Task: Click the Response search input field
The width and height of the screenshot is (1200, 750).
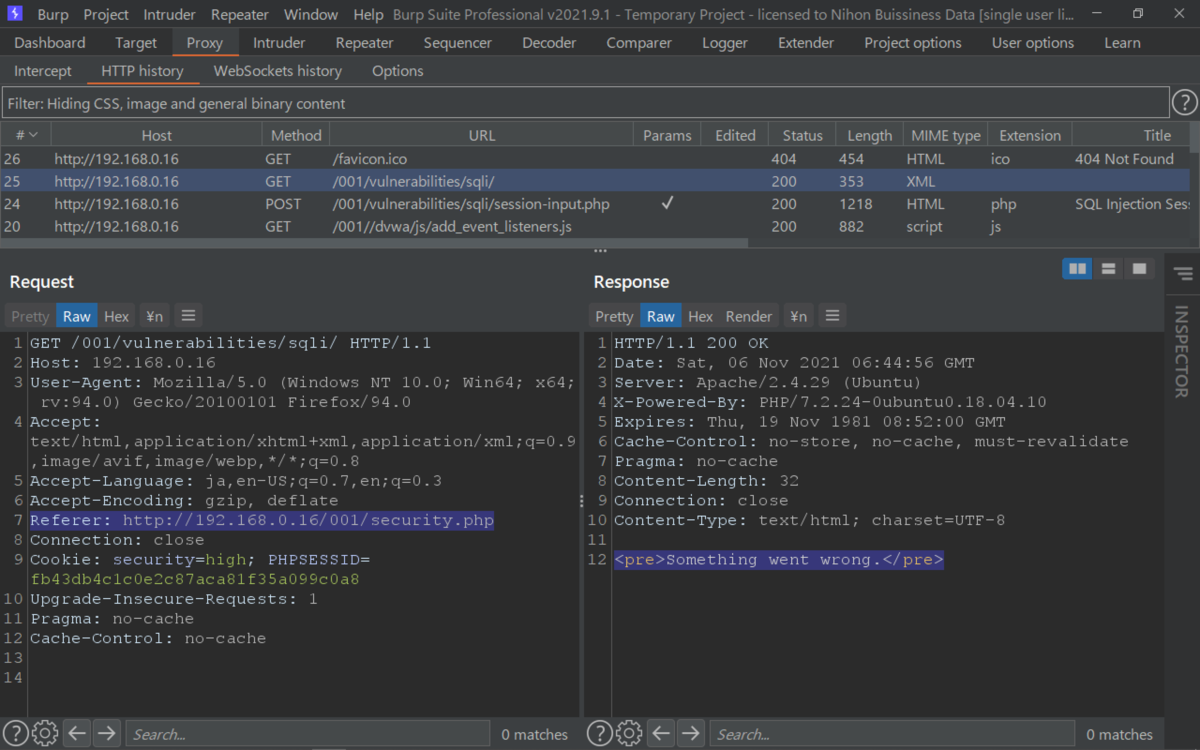Action: tap(890, 733)
